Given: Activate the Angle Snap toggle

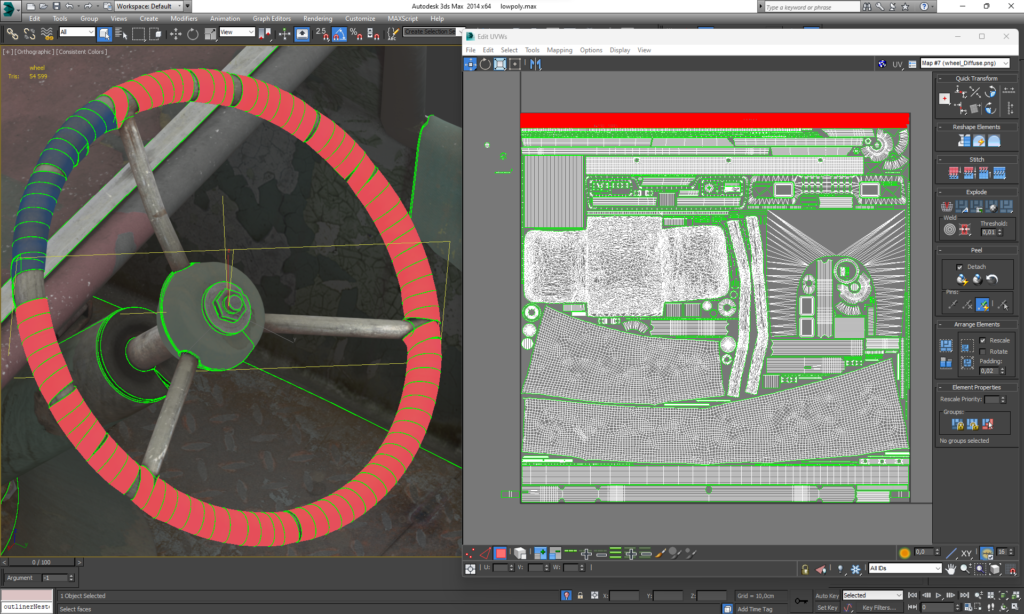Looking at the screenshot, I should pos(339,33).
